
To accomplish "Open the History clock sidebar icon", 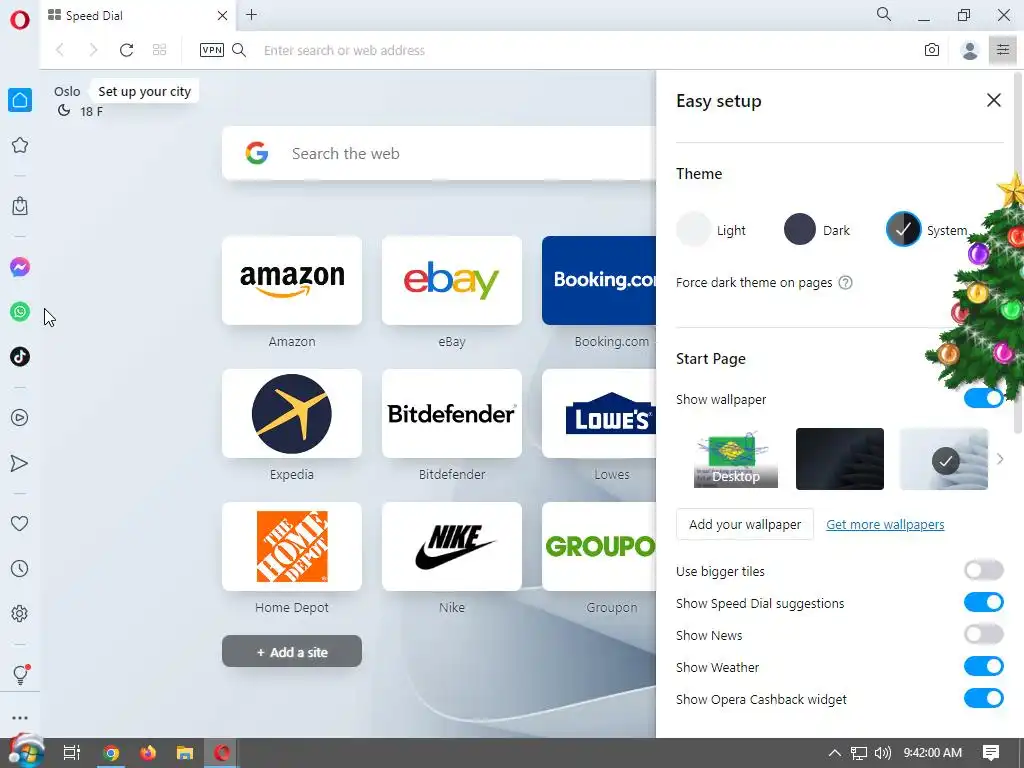I will 20,568.
